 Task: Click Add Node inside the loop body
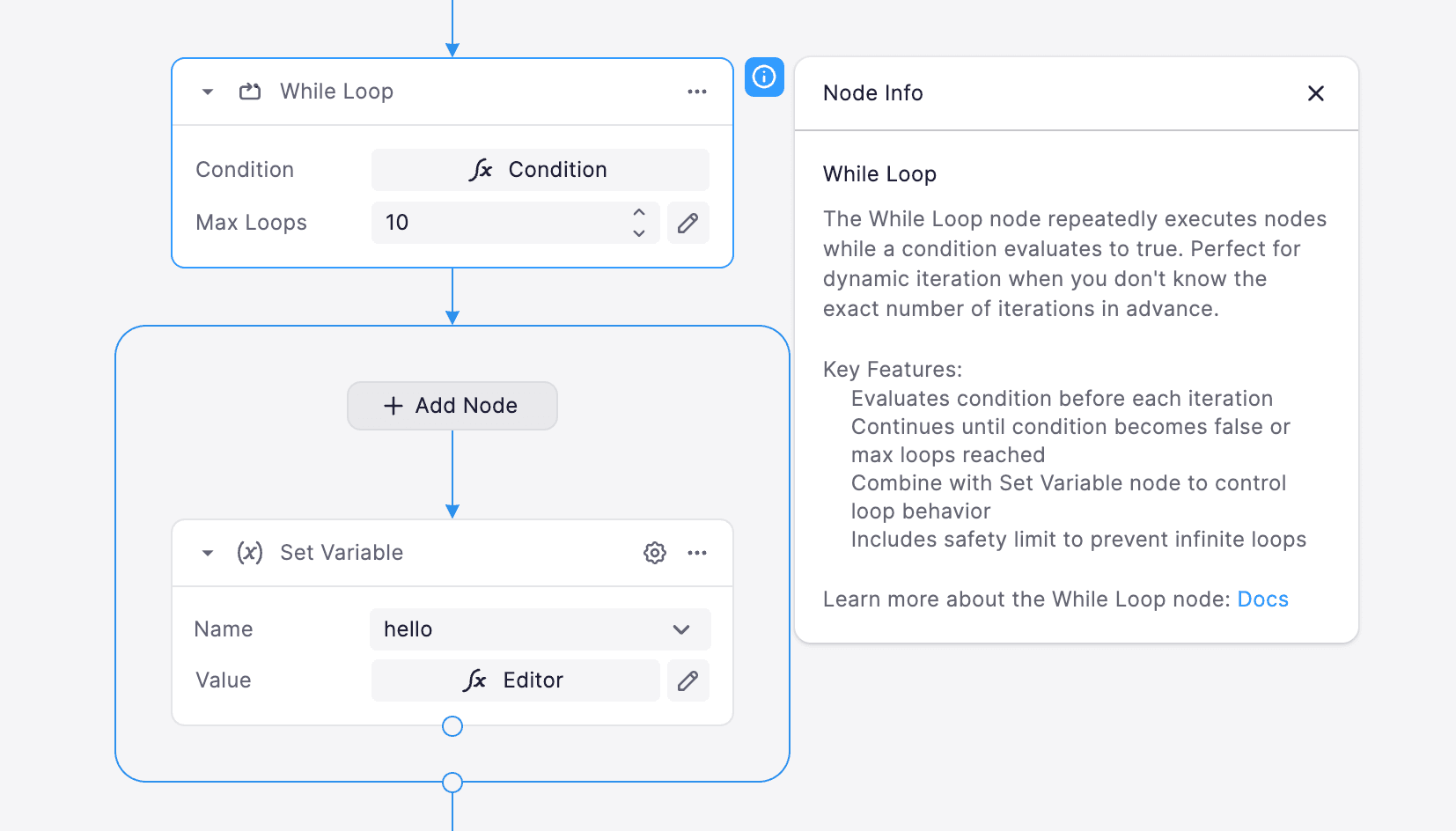(x=452, y=405)
